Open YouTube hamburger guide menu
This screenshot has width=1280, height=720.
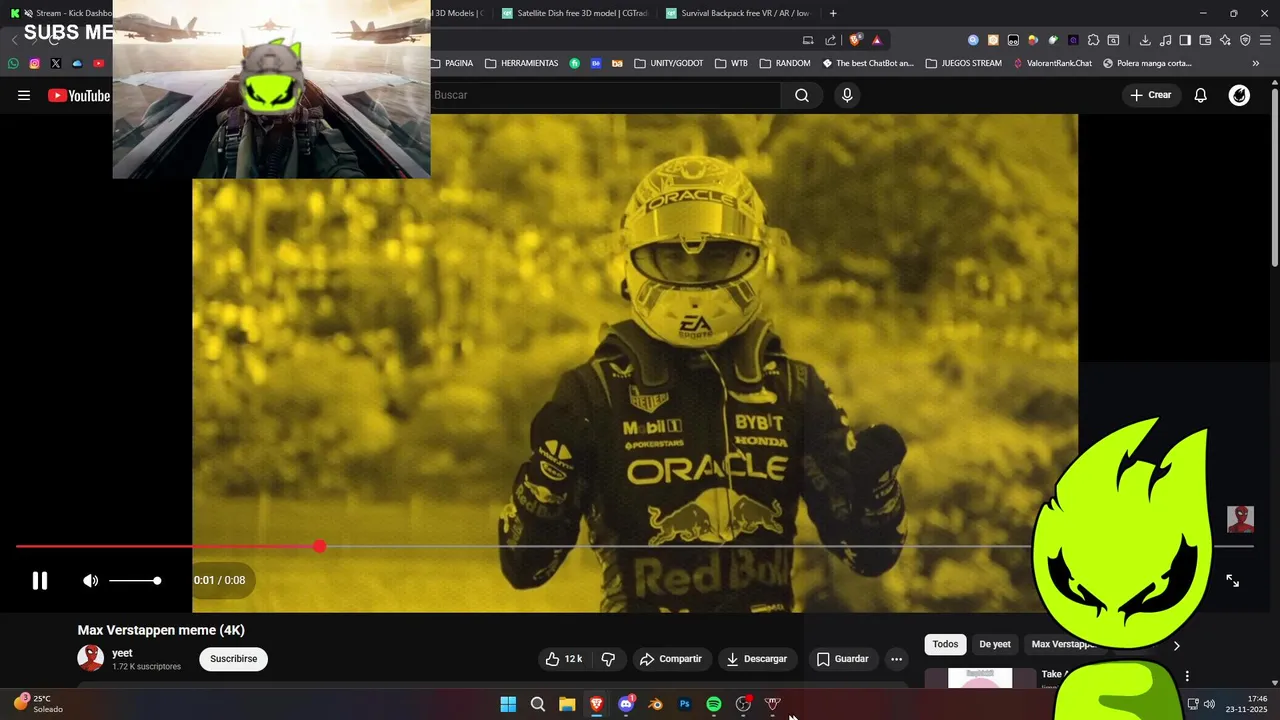24,95
